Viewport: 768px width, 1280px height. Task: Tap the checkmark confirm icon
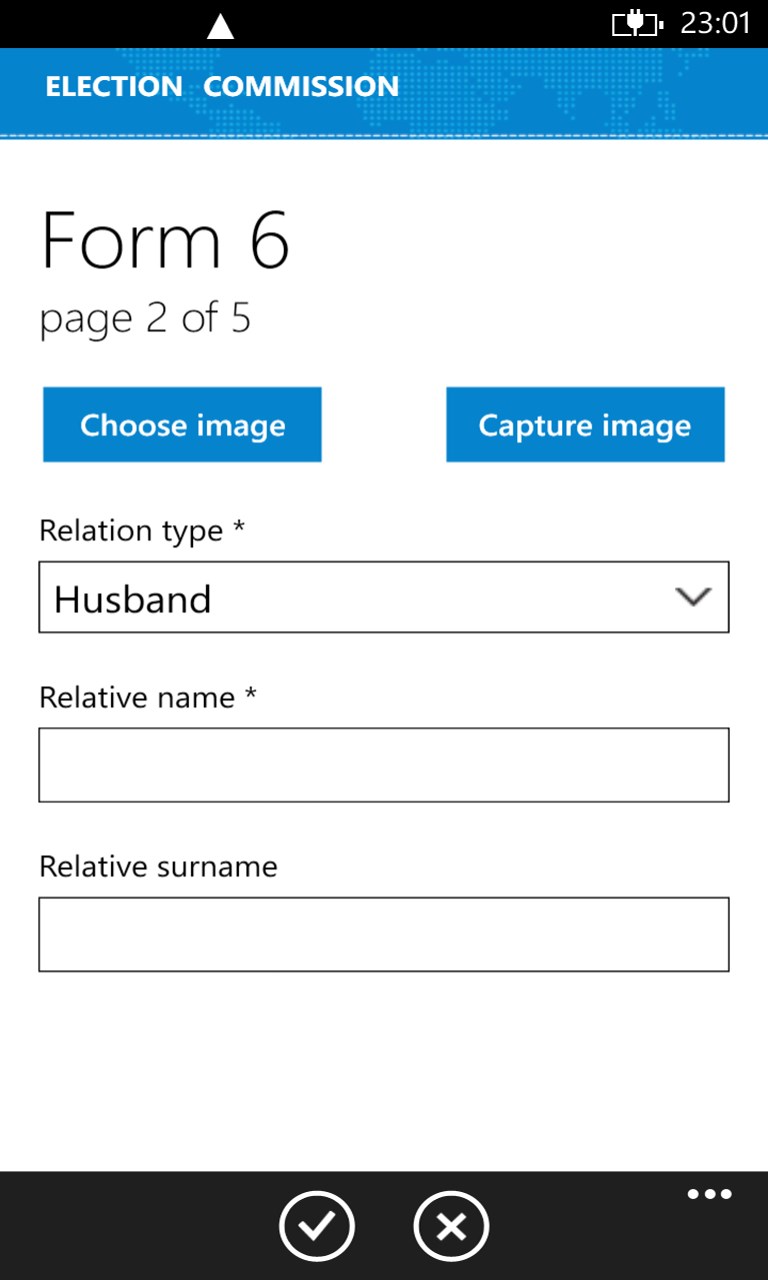pyautogui.click(x=316, y=1226)
